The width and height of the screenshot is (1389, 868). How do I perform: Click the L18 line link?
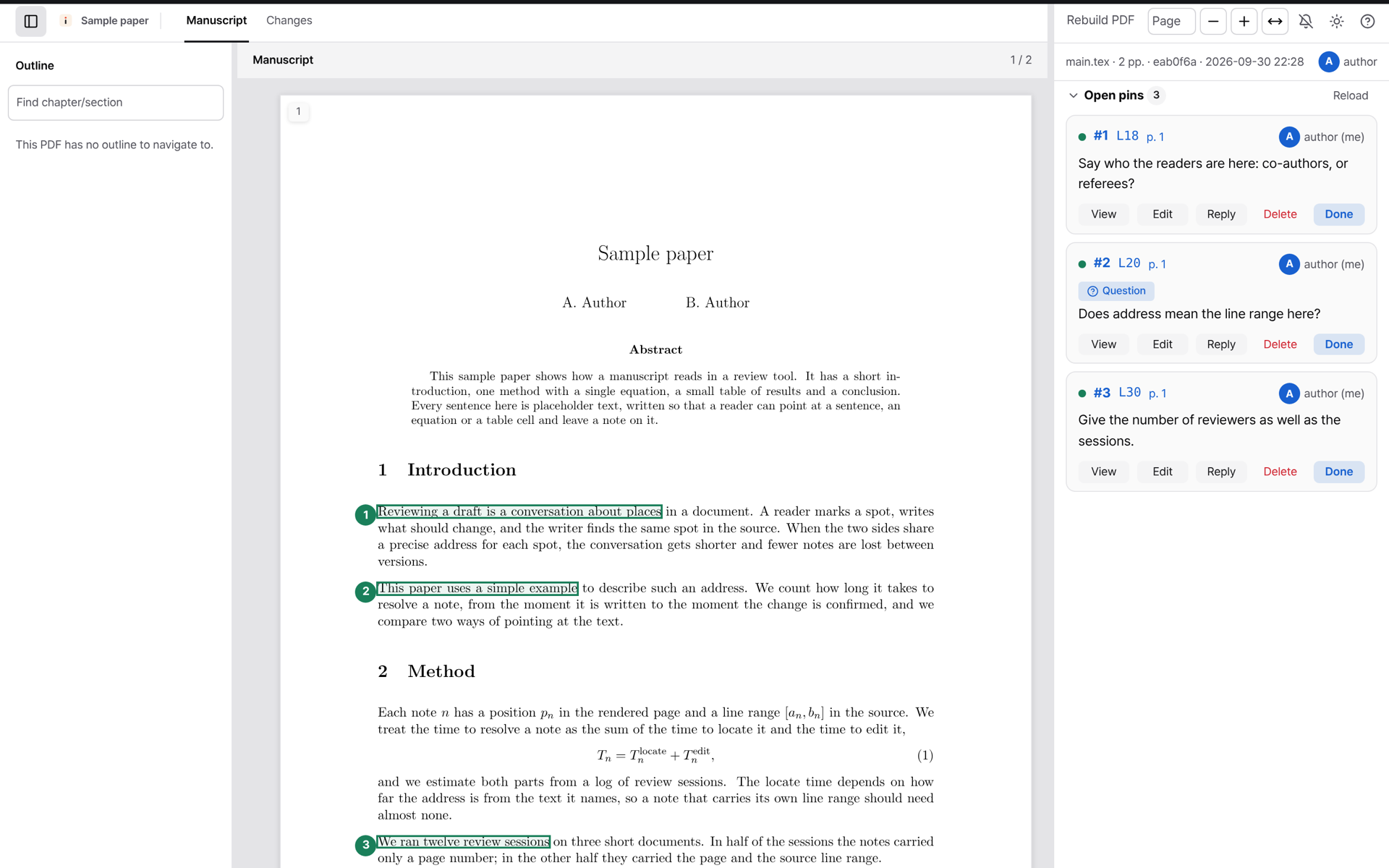point(1127,136)
